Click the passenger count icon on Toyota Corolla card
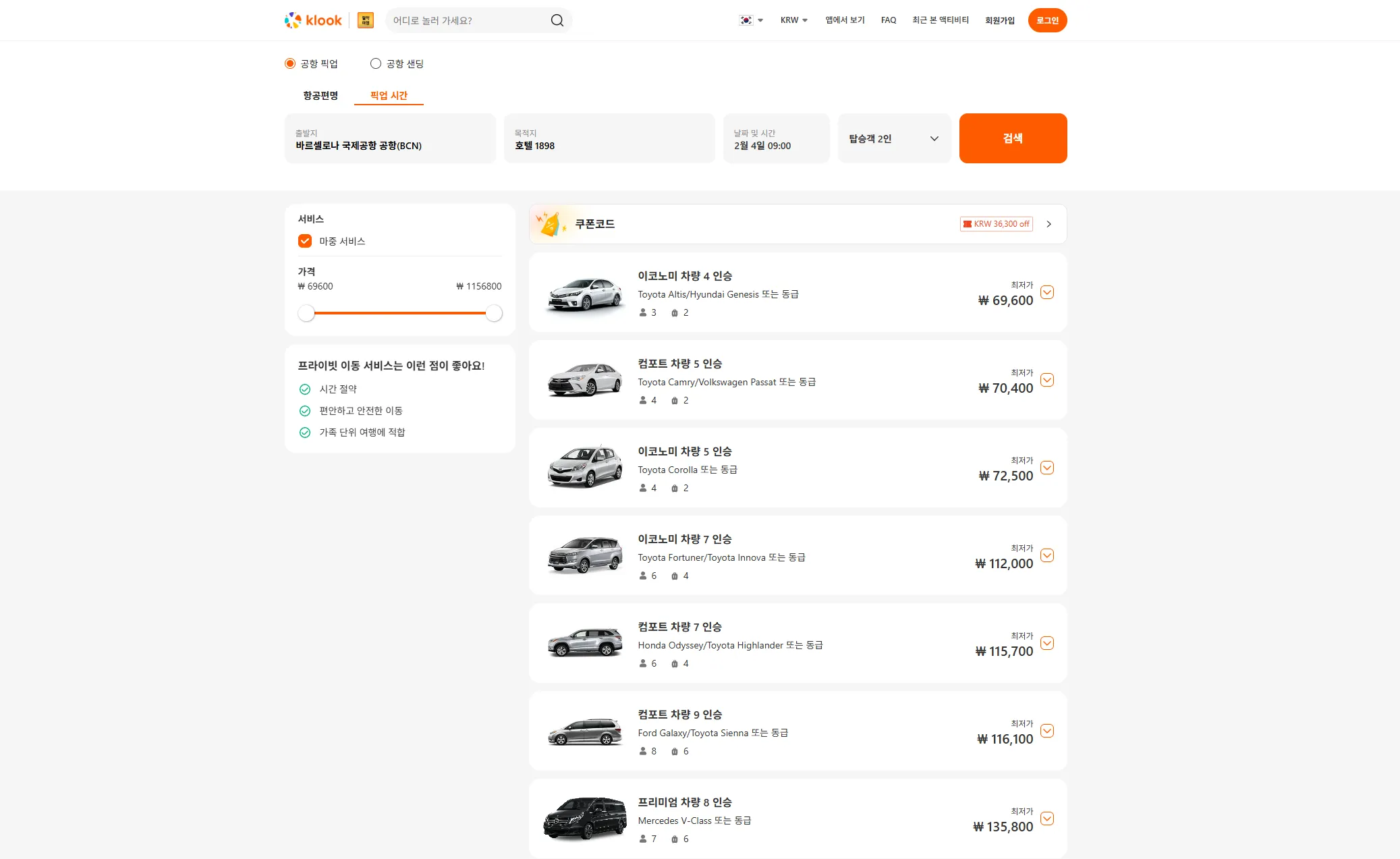 pyautogui.click(x=642, y=487)
